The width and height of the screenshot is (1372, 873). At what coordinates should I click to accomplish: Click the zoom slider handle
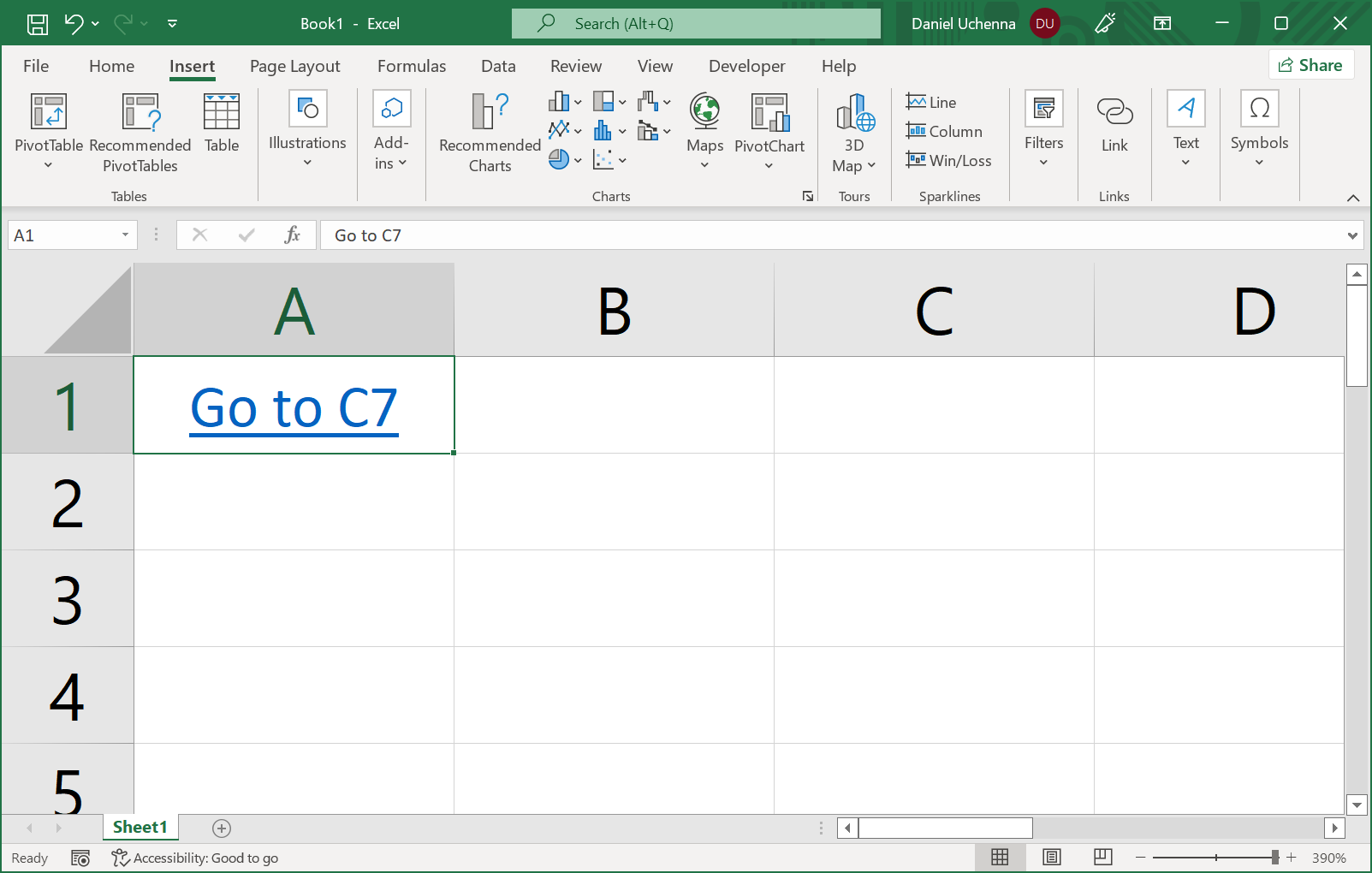(x=1274, y=857)
